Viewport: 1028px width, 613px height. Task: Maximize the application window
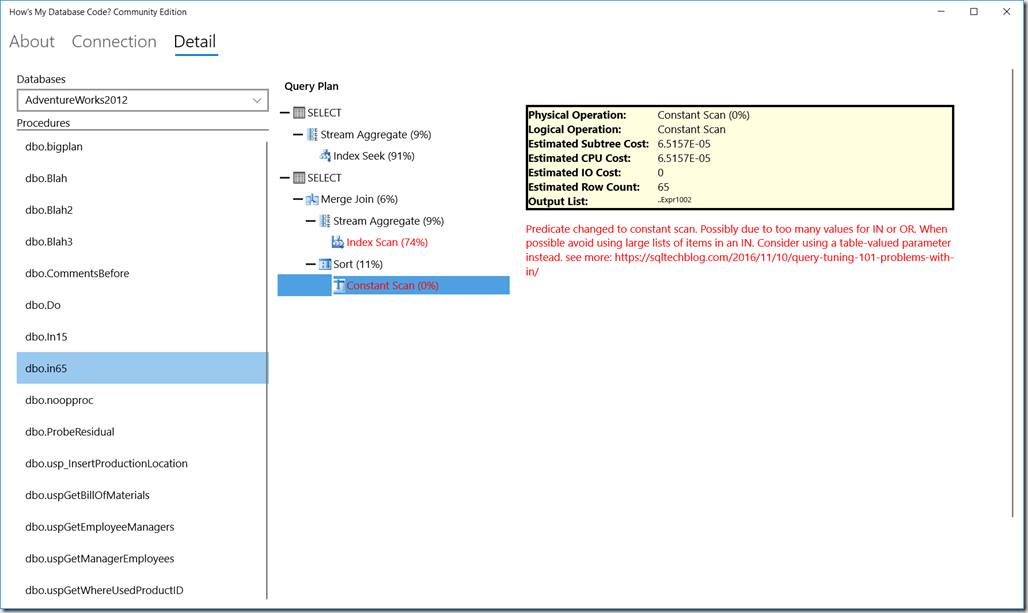point(974,12)
